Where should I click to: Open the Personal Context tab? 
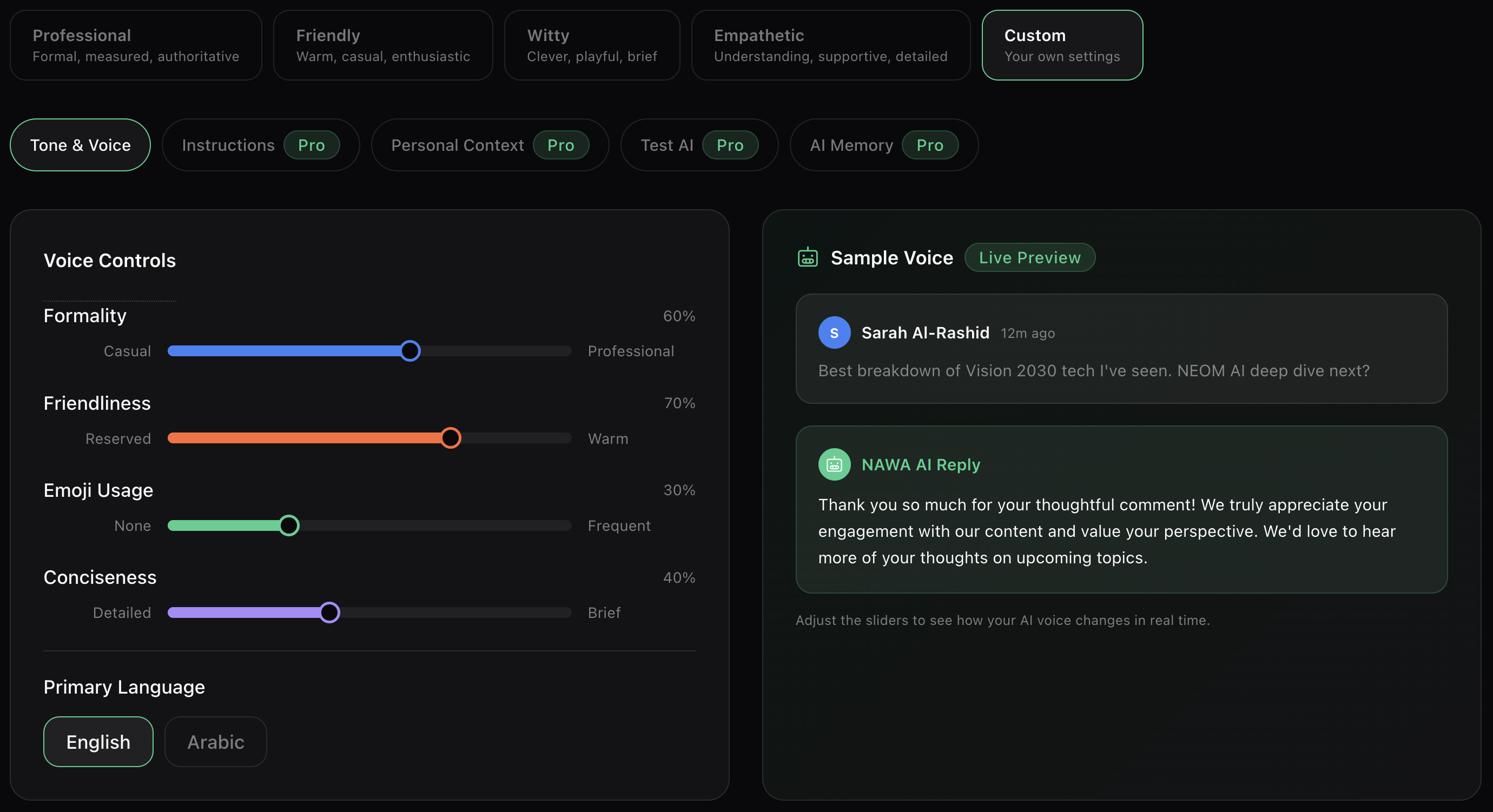click(x=490, y=145)
